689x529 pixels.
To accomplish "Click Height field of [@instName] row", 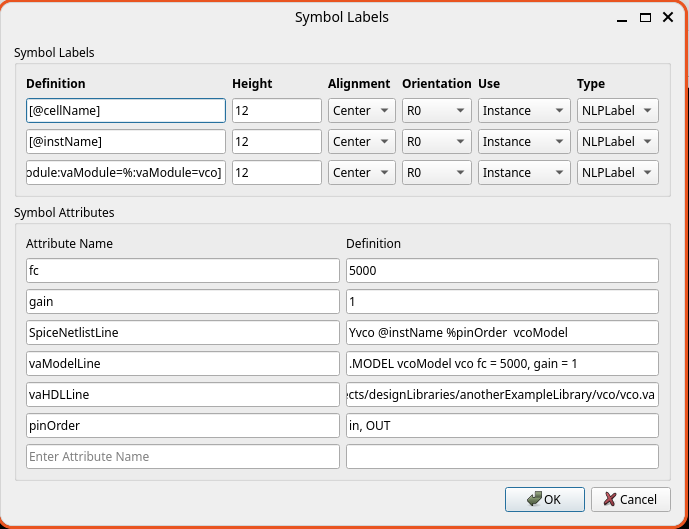I will coord(276,142).
